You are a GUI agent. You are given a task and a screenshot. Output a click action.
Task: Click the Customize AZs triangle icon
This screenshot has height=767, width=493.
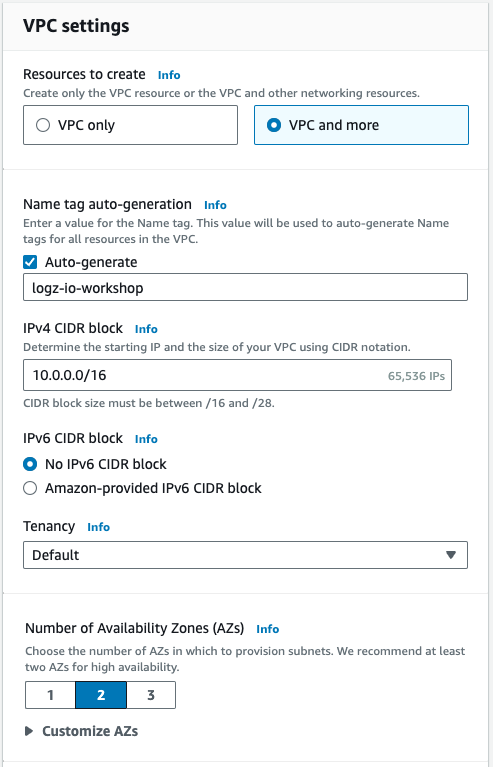tap(29, 731)
